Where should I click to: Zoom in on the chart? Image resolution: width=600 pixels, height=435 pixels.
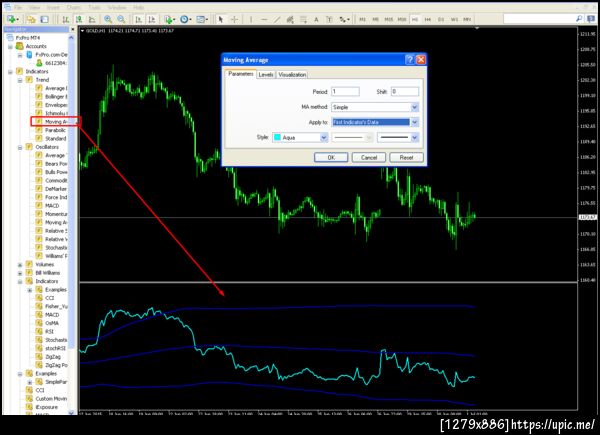pyautogui.click(x=108, y=19)
